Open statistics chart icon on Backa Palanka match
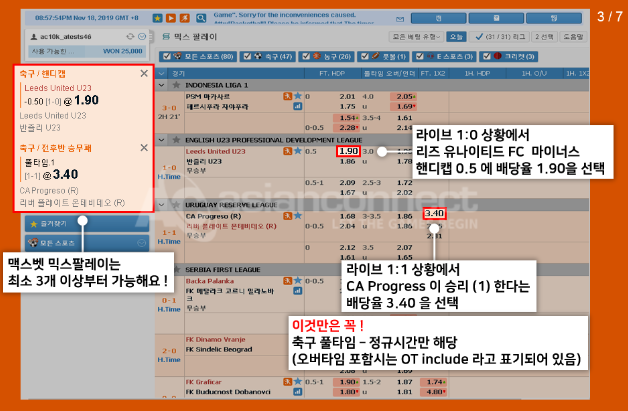This screenshot has width=628, height=411. click(298, 291)
